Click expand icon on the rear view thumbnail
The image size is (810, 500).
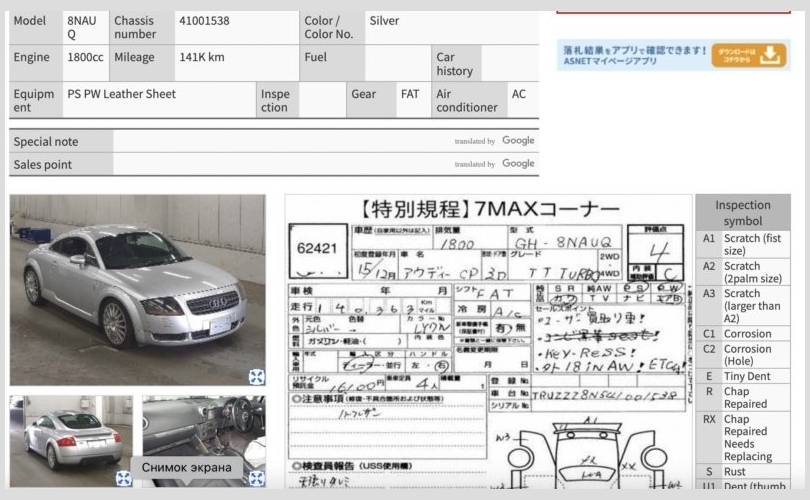click(123, 478)
